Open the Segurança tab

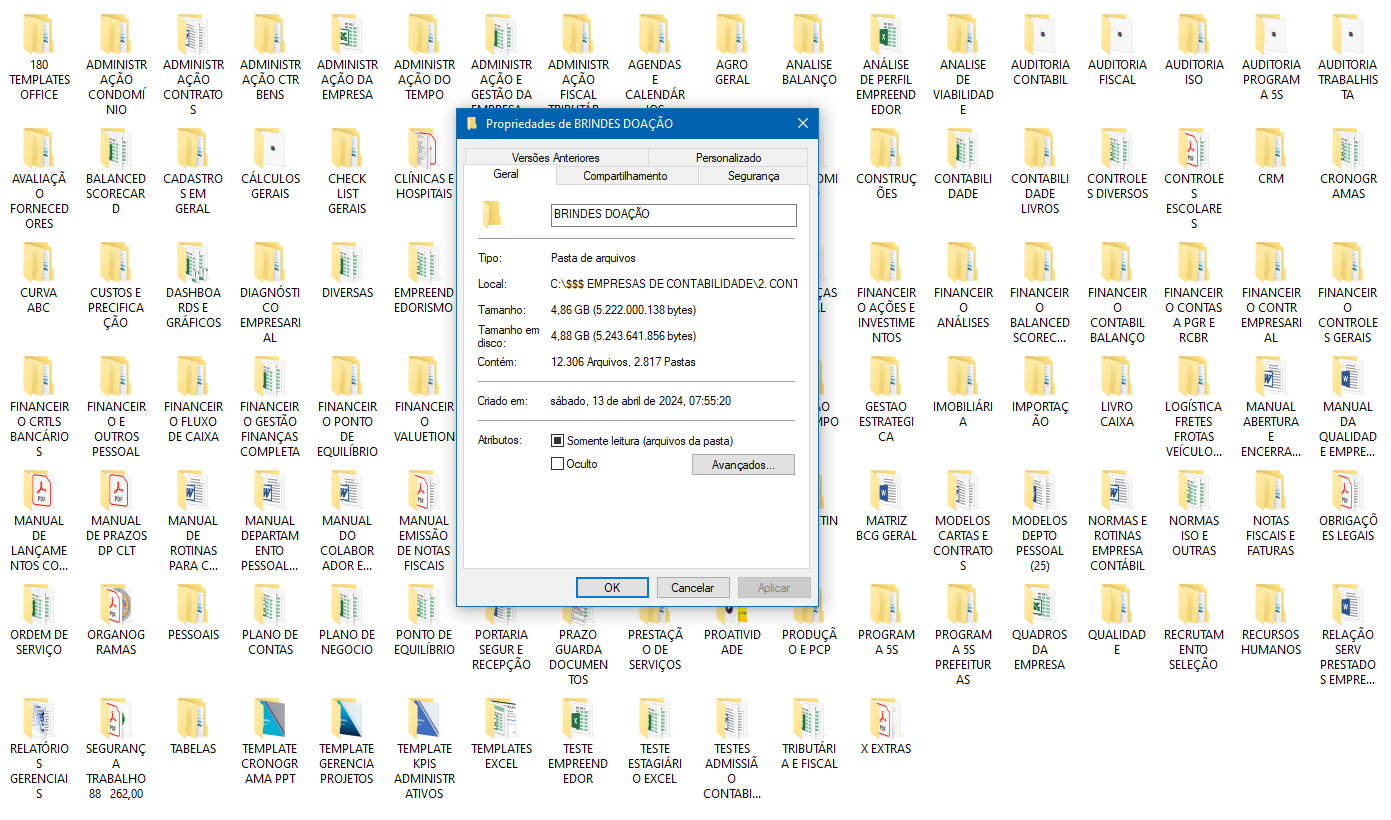point(753,176)
